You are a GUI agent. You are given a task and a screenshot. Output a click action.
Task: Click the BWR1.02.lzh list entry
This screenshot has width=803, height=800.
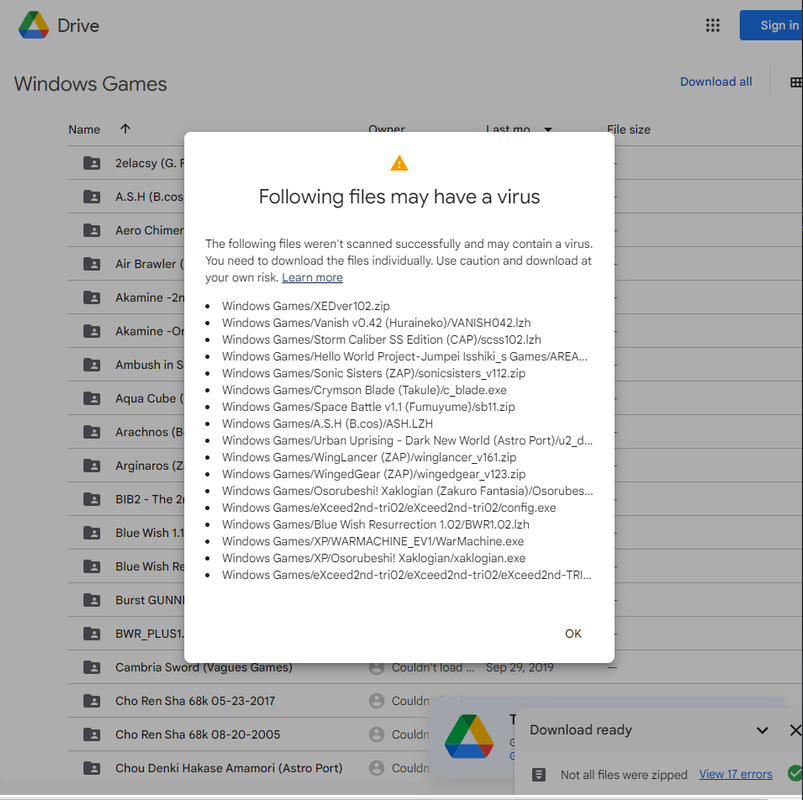click(x=375, y=524)
